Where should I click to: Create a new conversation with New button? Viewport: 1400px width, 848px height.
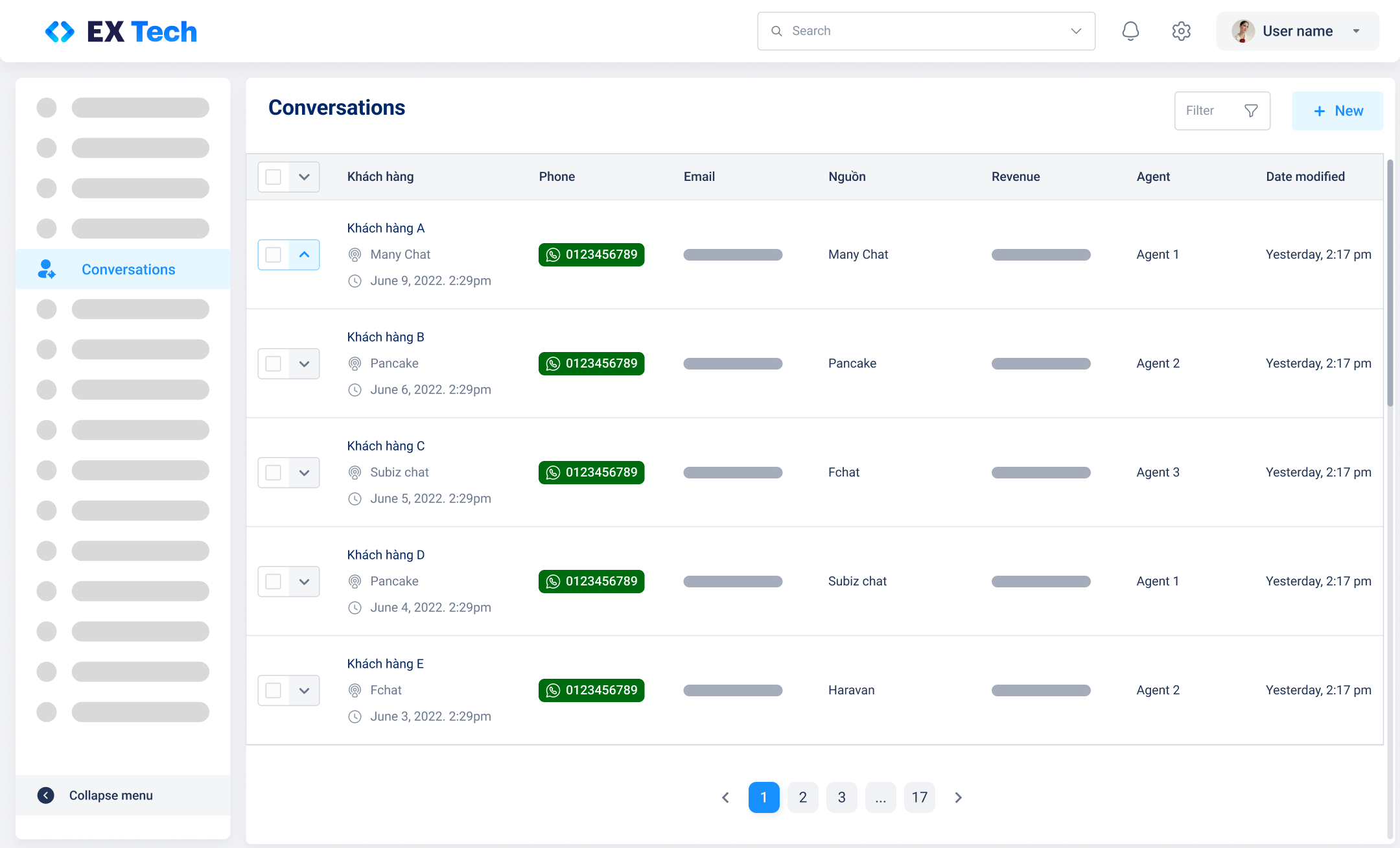tap(1337, 111)
